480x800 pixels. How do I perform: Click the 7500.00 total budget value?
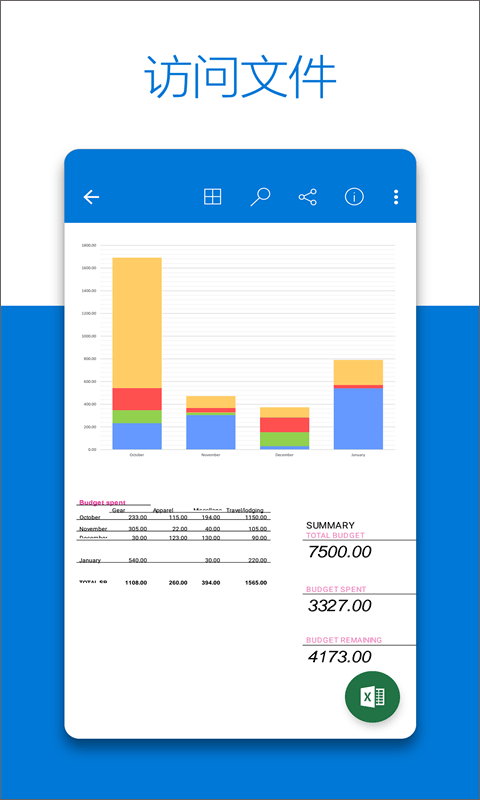point(340,552)
